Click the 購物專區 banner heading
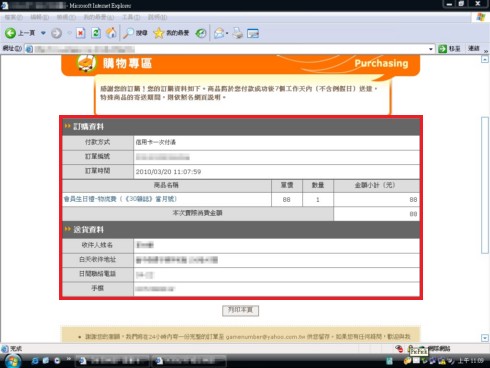Screen dimensions: 490x368 [x=127, y=63]
